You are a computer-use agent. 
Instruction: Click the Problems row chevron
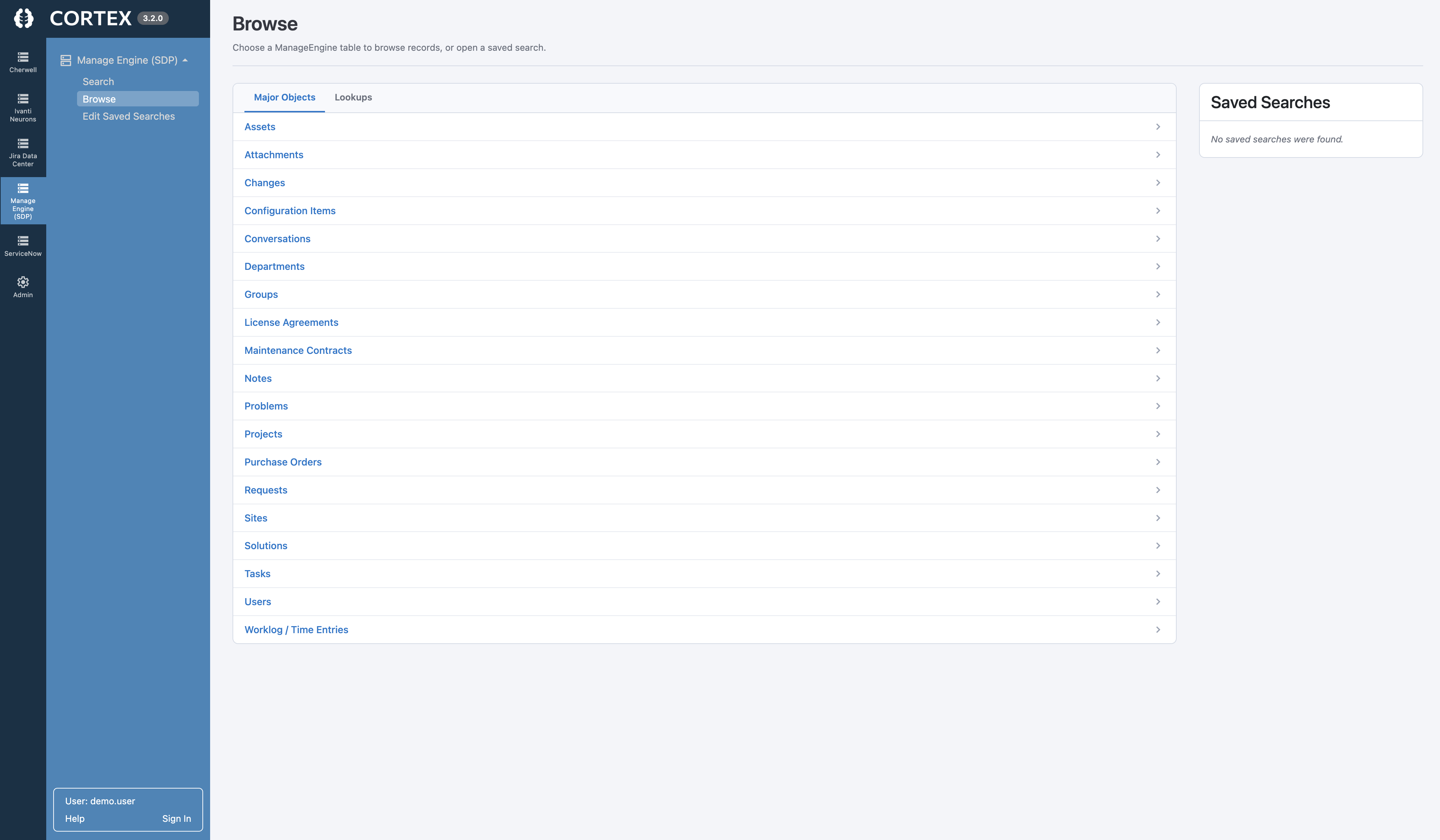click(x=1158, y=406)
